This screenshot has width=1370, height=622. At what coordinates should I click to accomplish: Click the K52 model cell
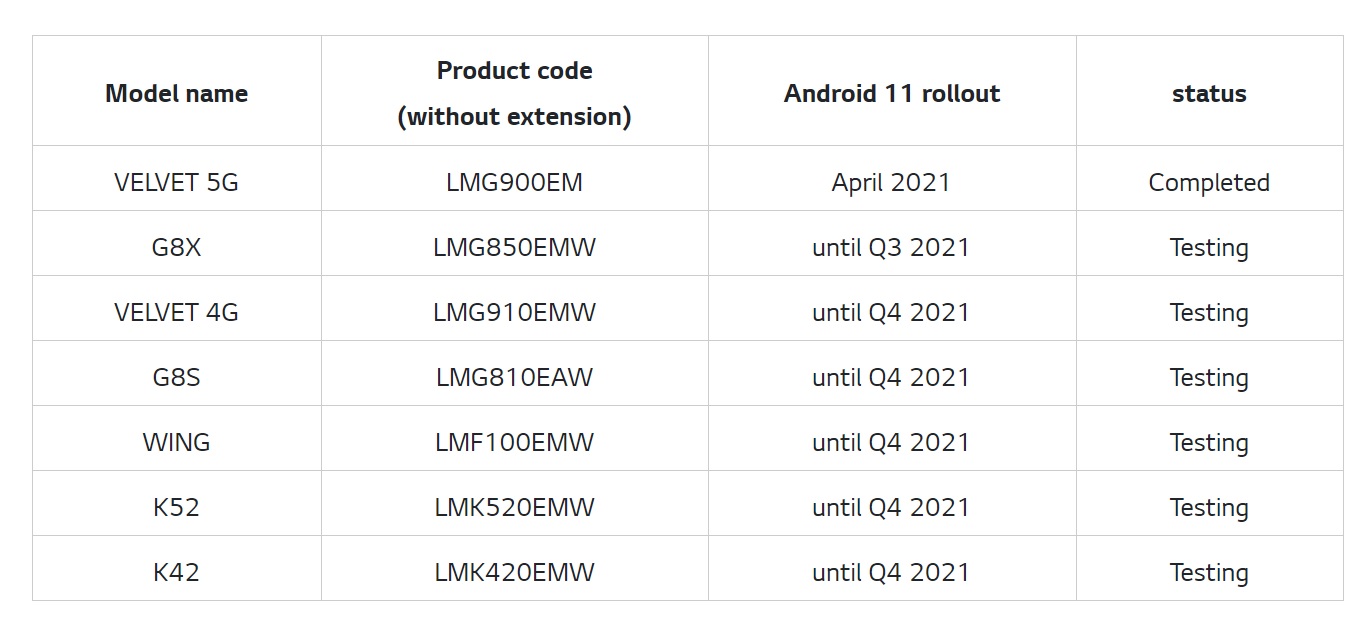point(176,508)
